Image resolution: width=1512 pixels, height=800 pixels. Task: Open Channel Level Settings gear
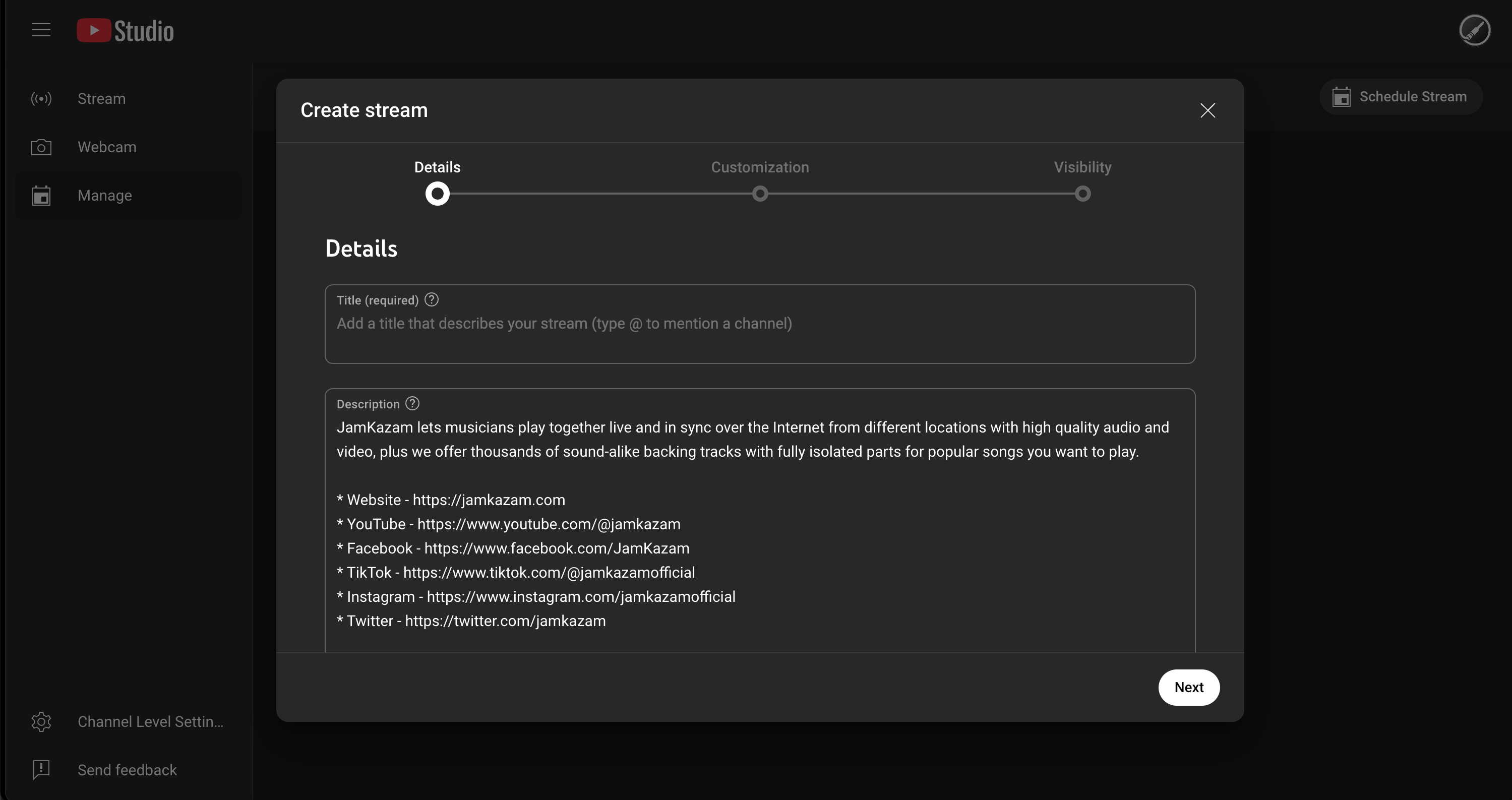tap(41, 721)
